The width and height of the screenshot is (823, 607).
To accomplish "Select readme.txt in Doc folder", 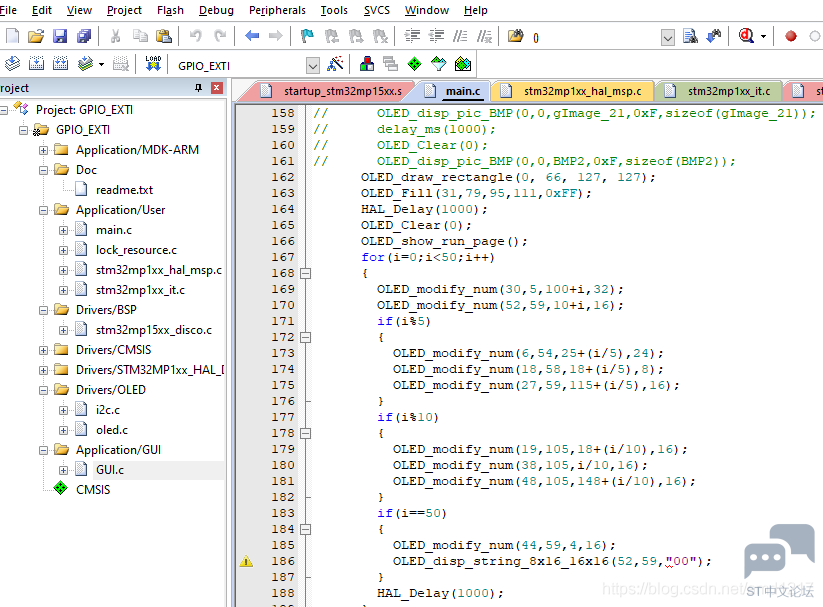I will 124,190.
